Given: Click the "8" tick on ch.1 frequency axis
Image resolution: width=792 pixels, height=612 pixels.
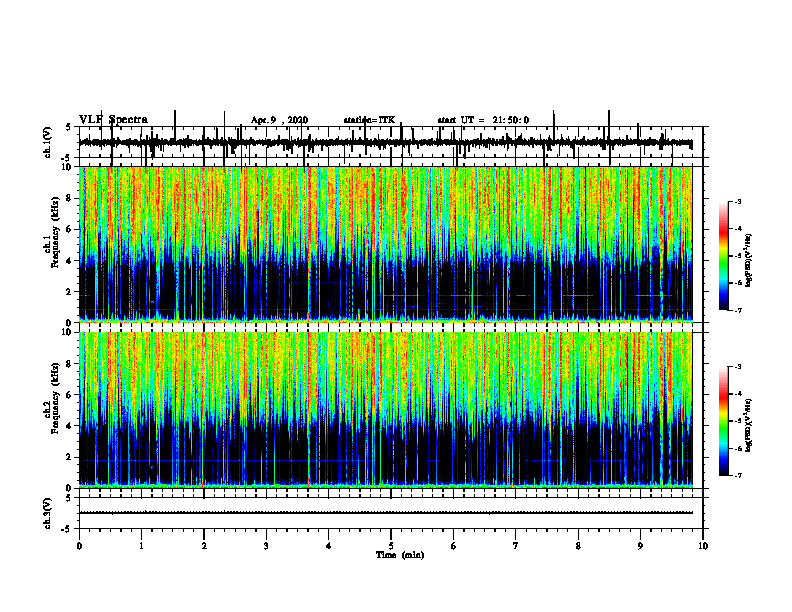Looking at the screenshot, I should pyautogui.click(x=70, y=198).
